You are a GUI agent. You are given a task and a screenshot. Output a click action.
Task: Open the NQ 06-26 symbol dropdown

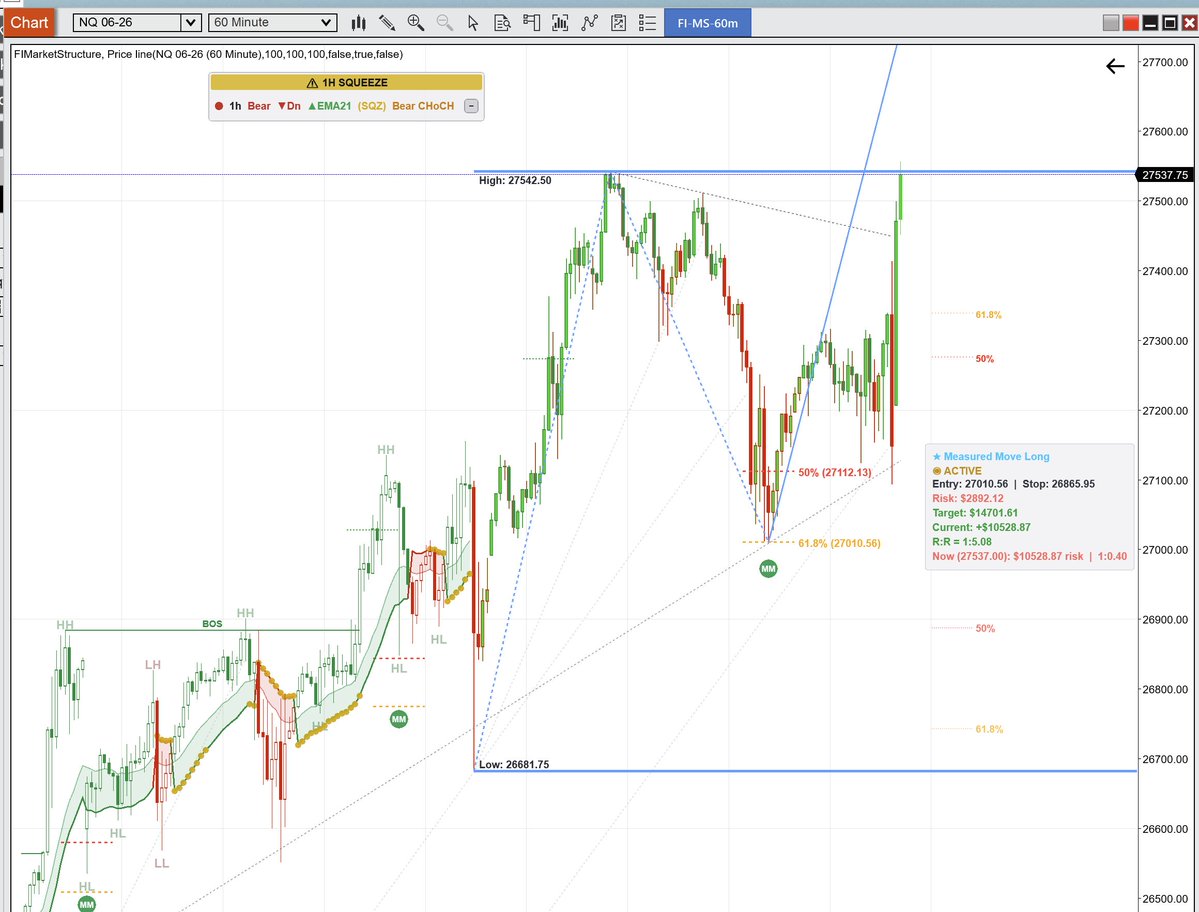click(136, 22)
